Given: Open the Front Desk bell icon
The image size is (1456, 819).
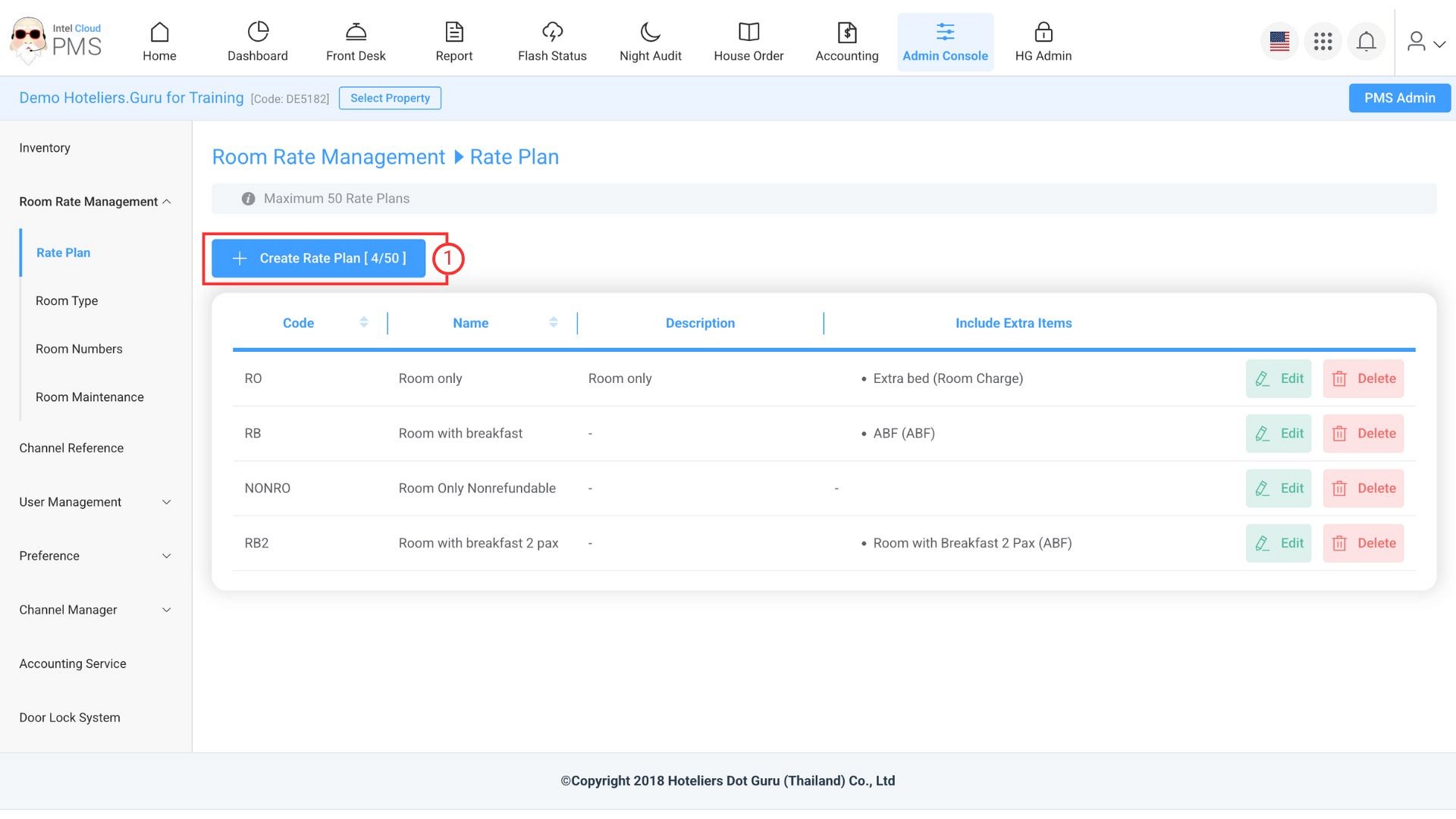Looking at the screenshot, I should [x=356, y=32].
